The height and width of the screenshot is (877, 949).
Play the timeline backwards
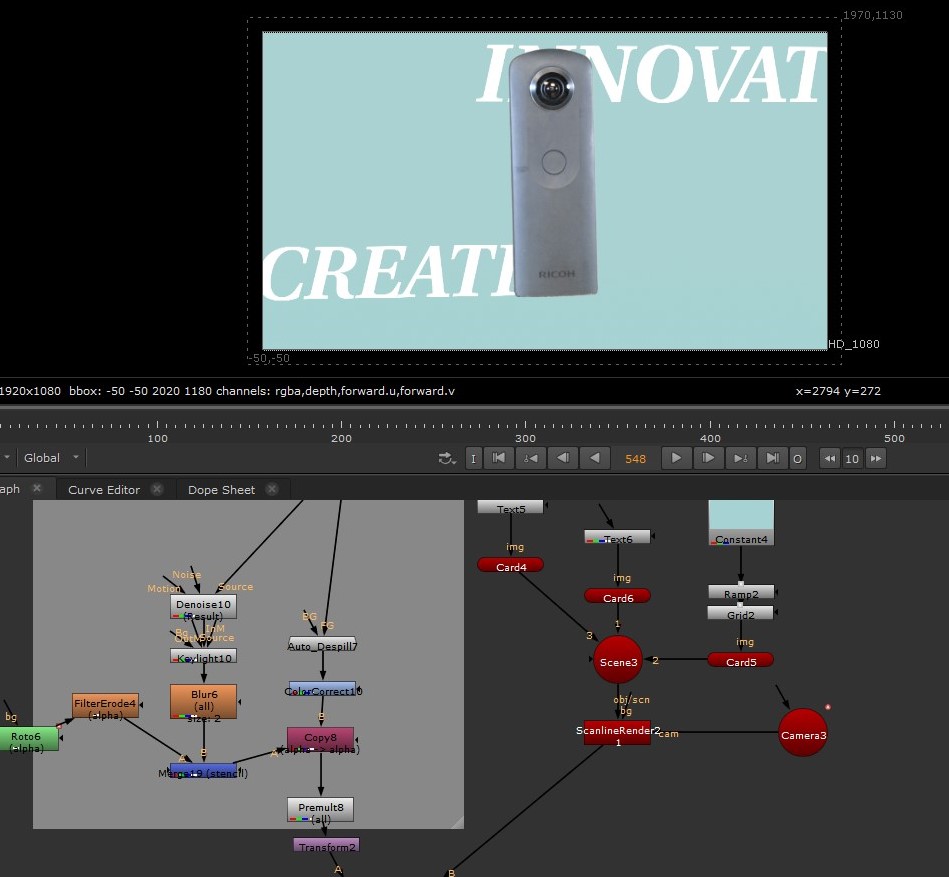[595, 458]
